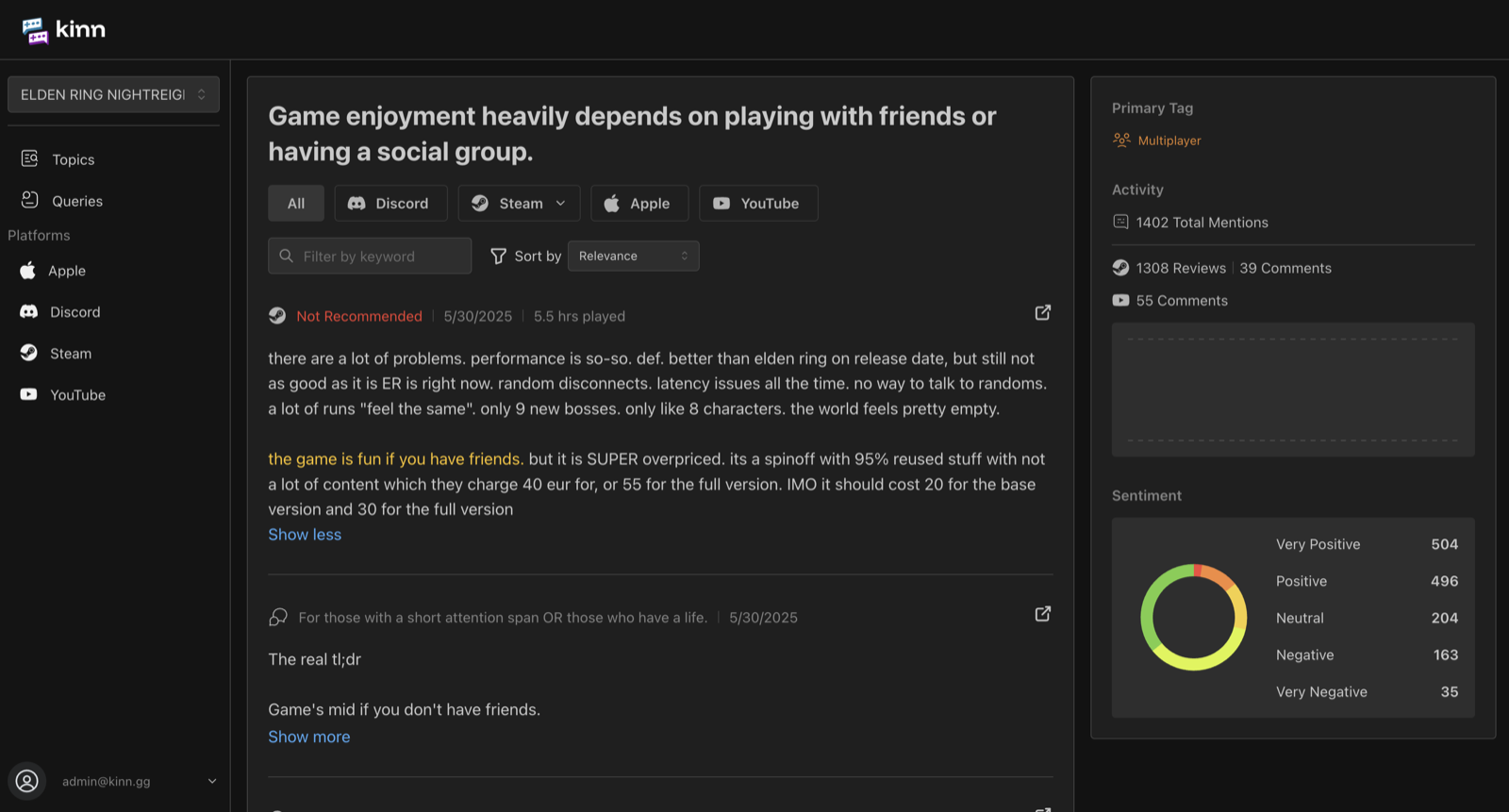Click the topic heading about playing with friends

[632, 134]
